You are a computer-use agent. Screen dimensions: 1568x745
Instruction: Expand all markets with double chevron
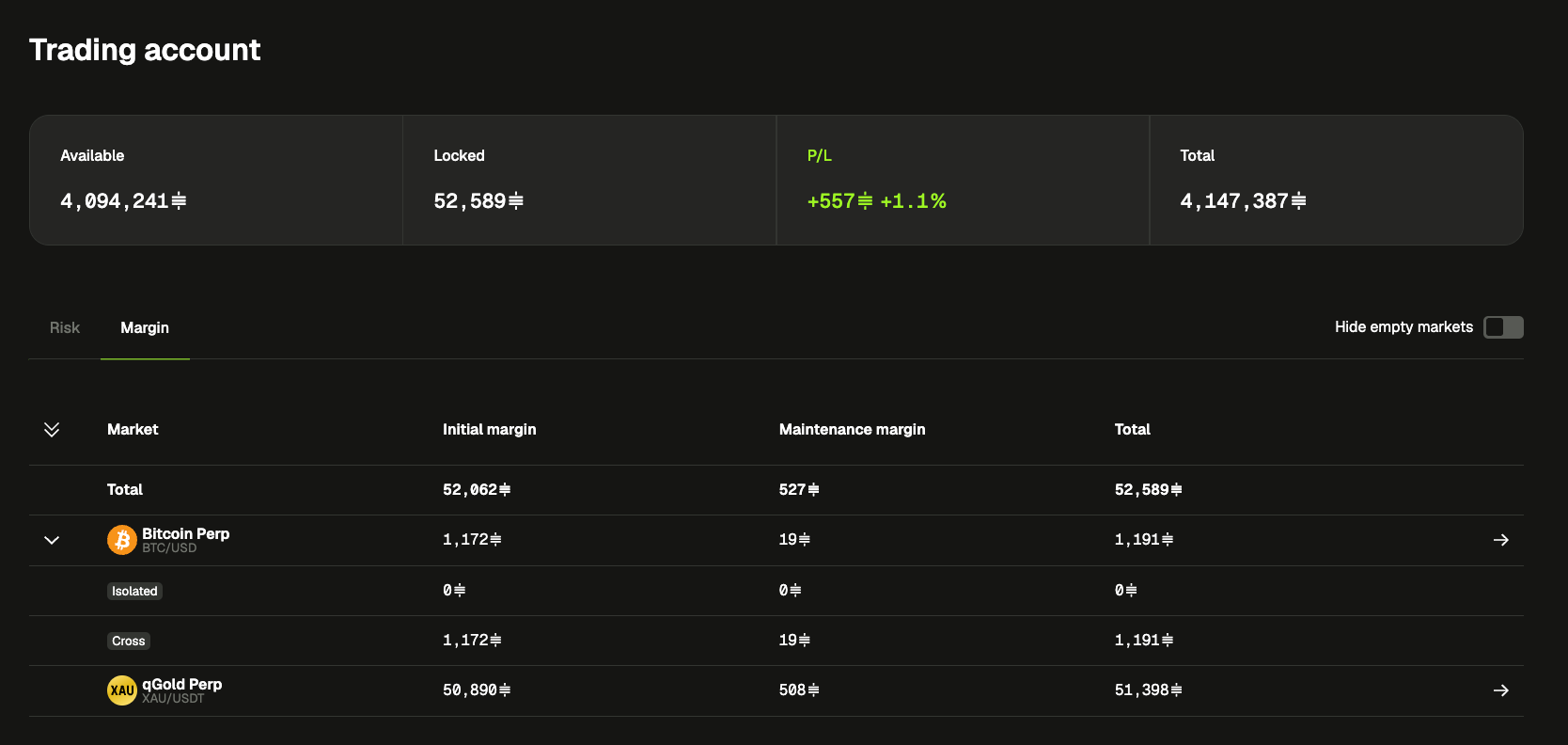52,430
